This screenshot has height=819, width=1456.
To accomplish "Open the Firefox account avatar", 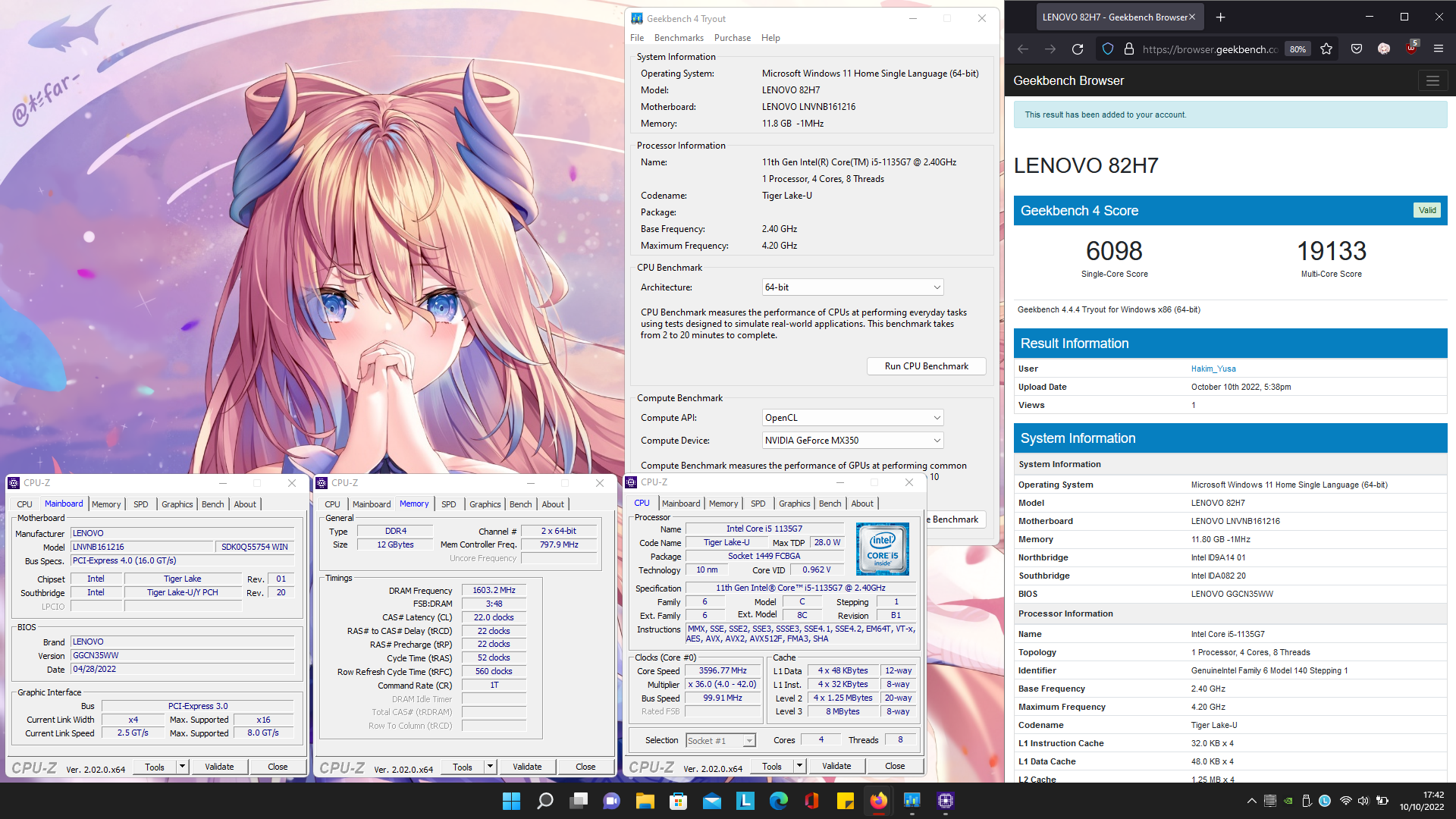I will click(1384, 49).
